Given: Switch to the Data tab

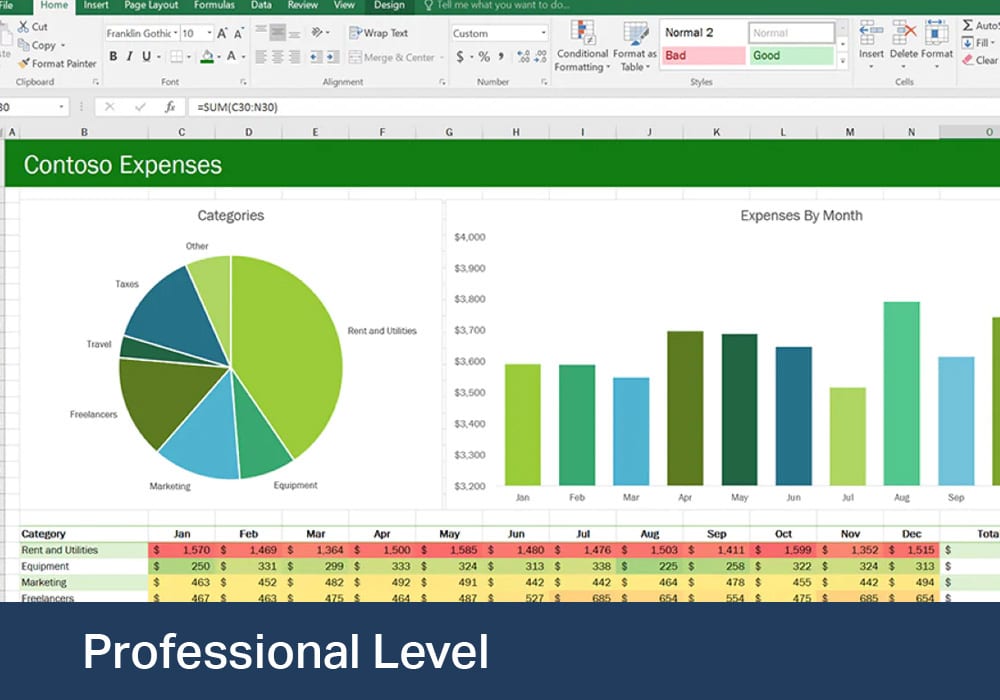Looking at the screenshot, I should pos(261,5).
